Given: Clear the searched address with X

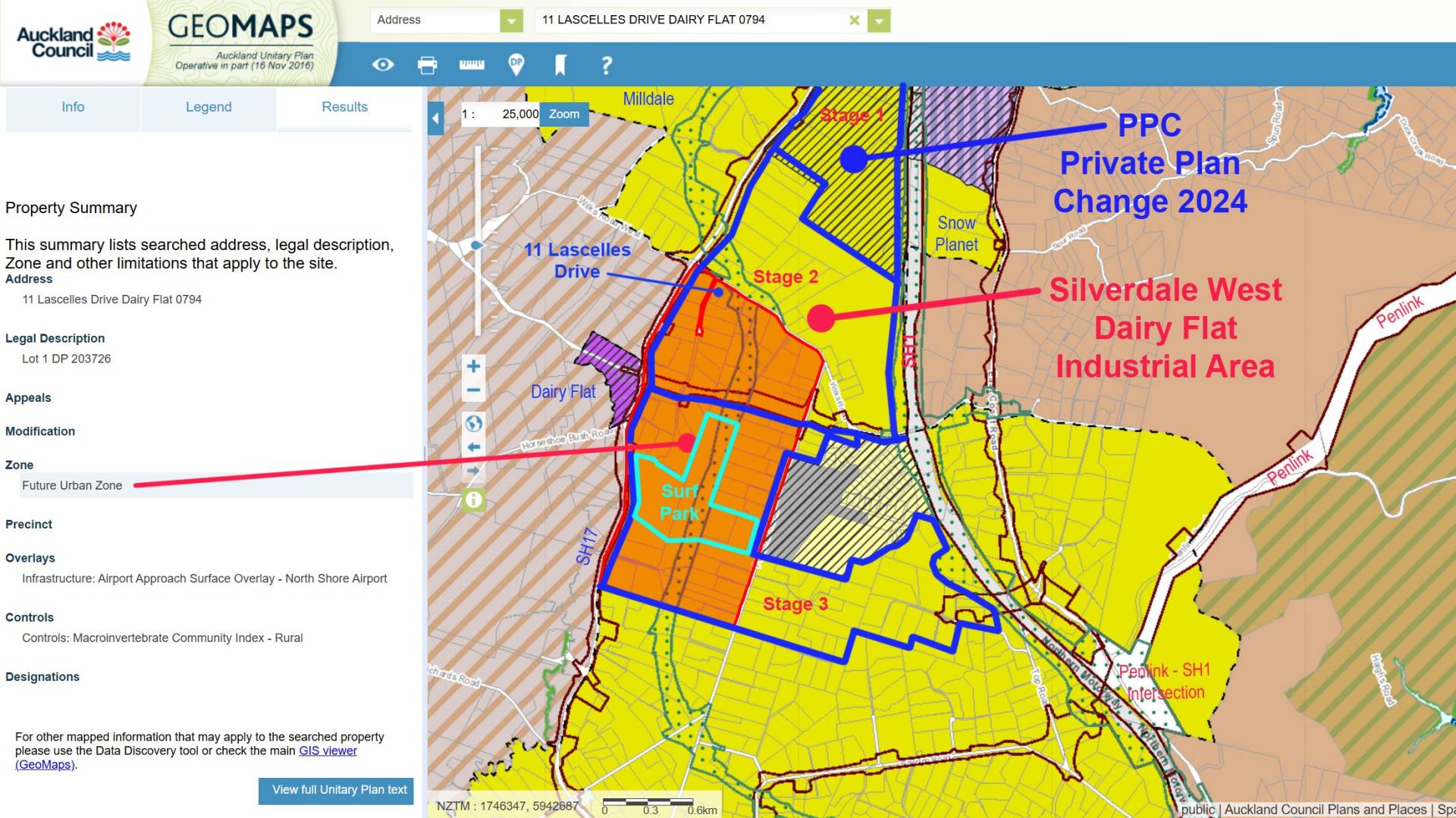Looking at the screenshot, I should click(855, 20).
